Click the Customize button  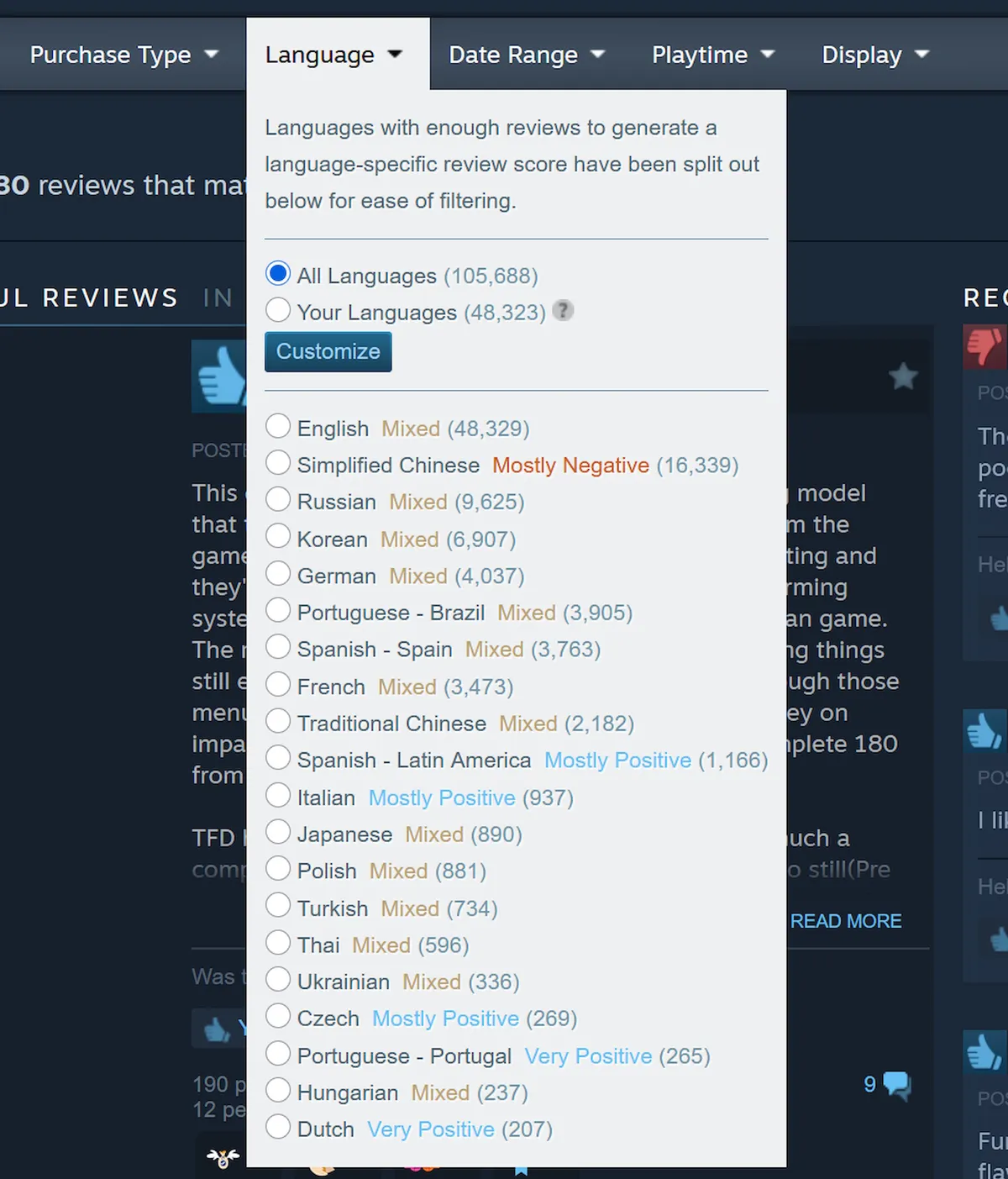(x=328, y=351)
